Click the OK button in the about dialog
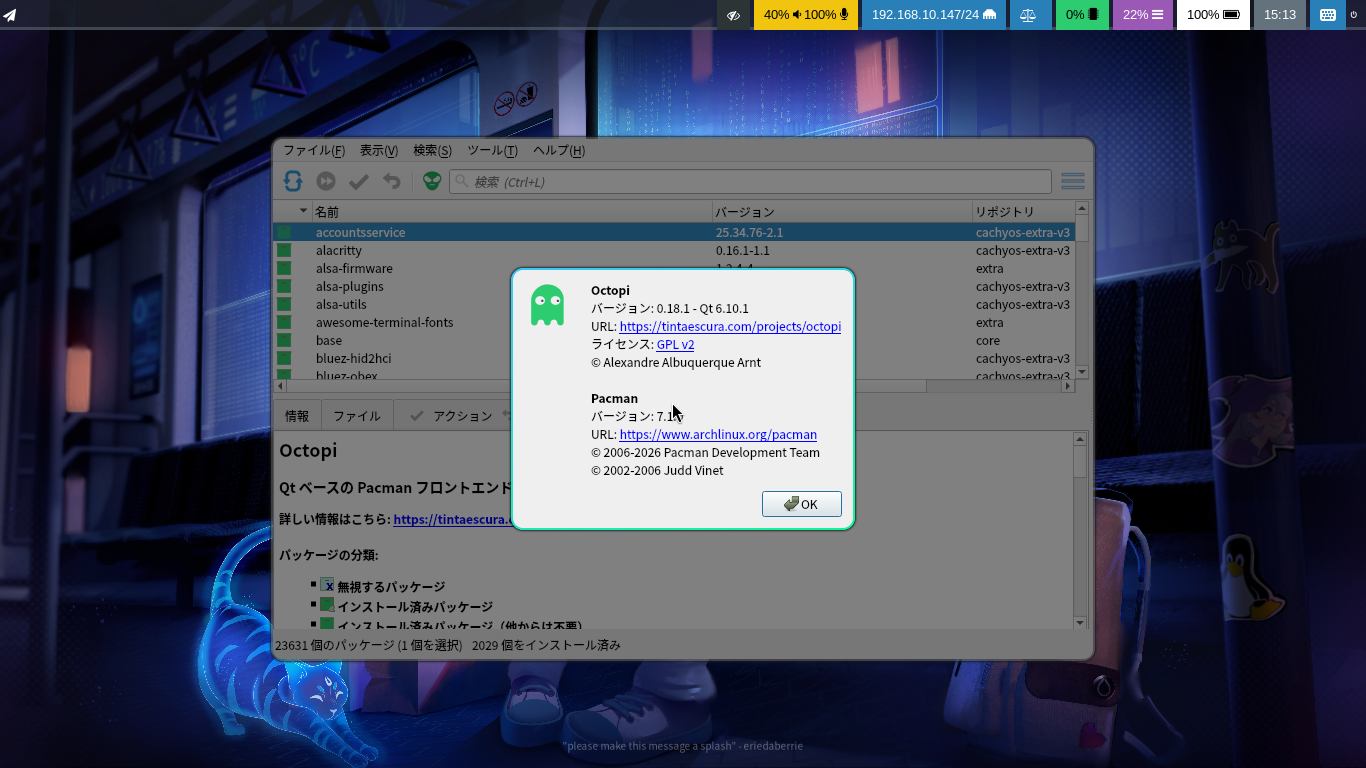 [801, 504]
